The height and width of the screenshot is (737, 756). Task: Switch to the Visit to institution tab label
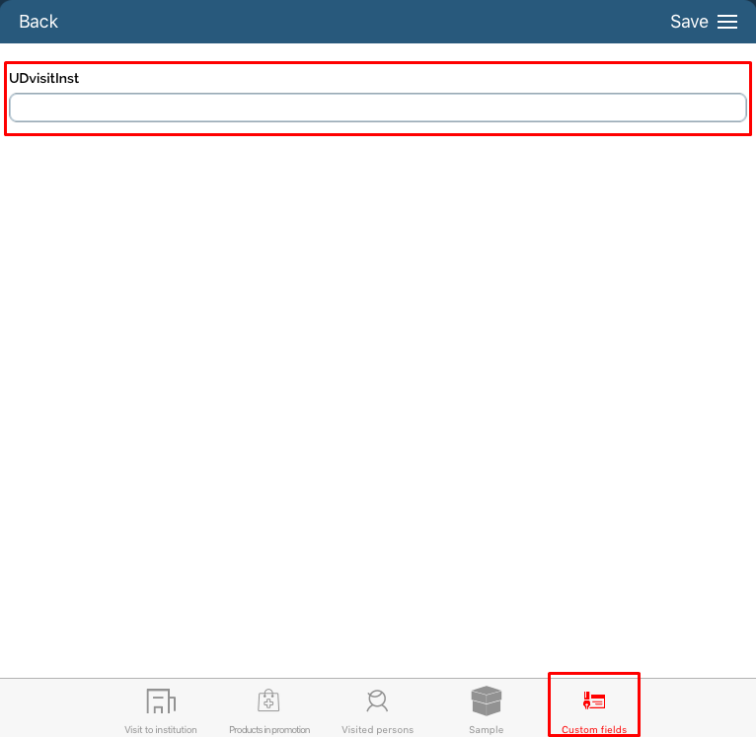pyautogui.click(x=160, y=730)
